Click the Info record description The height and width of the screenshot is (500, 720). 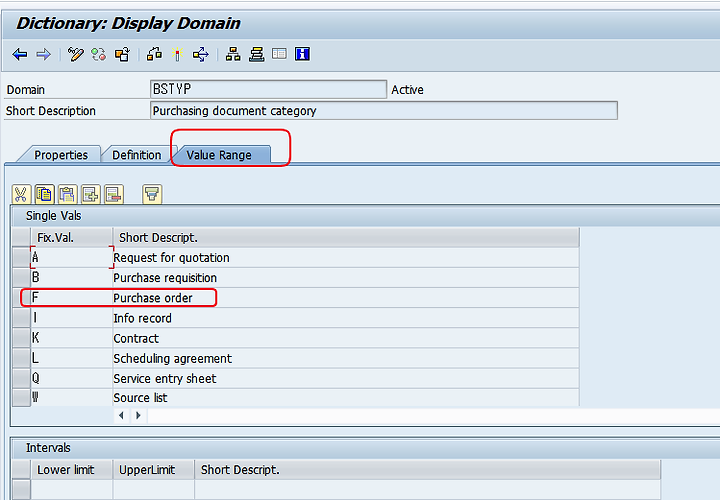click(x=346, y=318)
